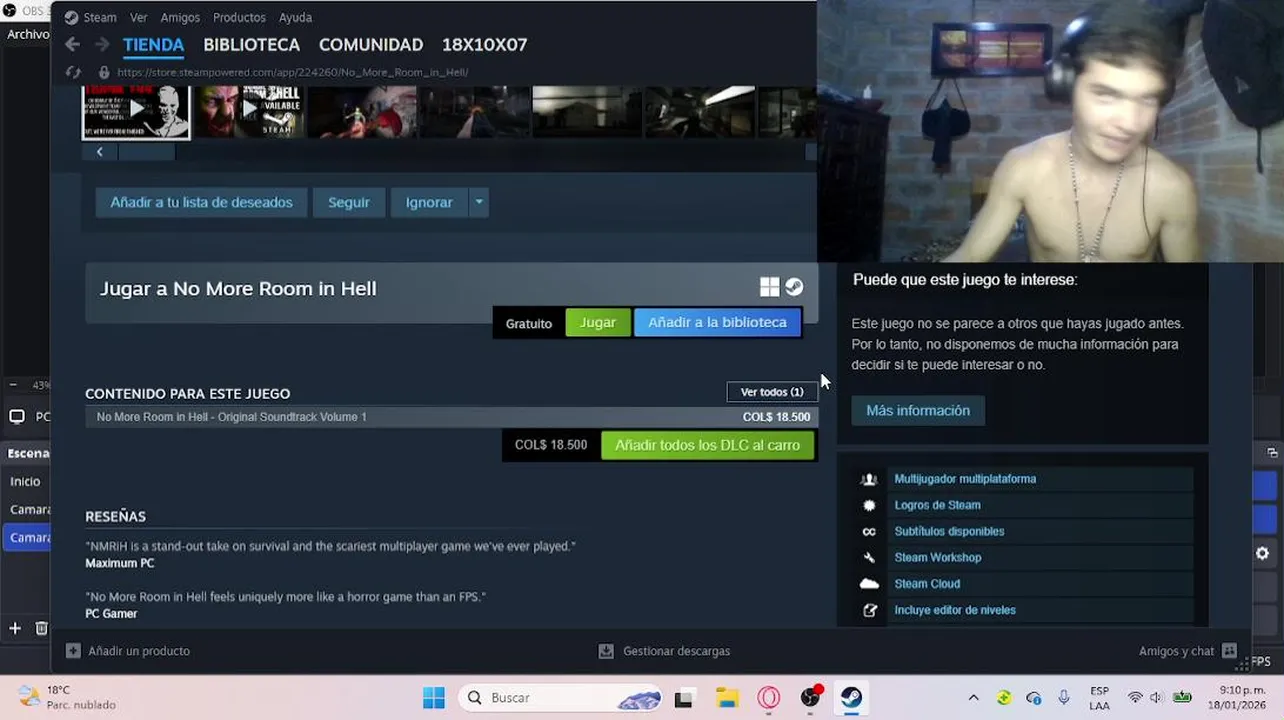Open the Steam menu
Screen dimensions: 1284x720
[100, 17]
